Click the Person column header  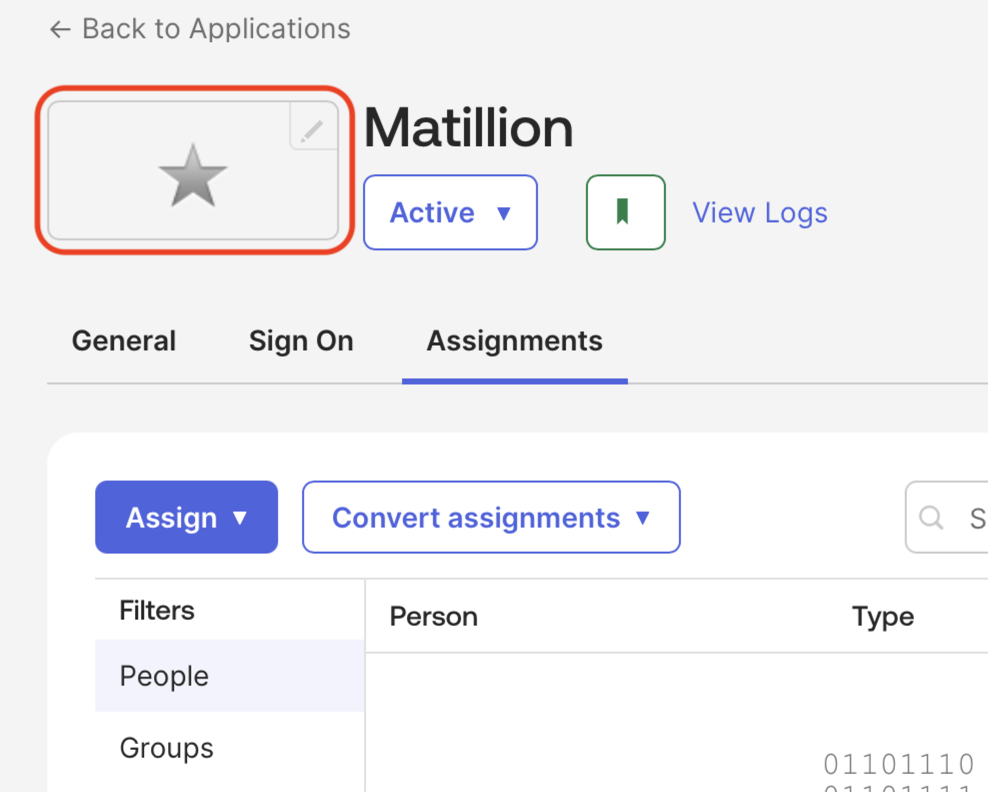click(433, 617)
